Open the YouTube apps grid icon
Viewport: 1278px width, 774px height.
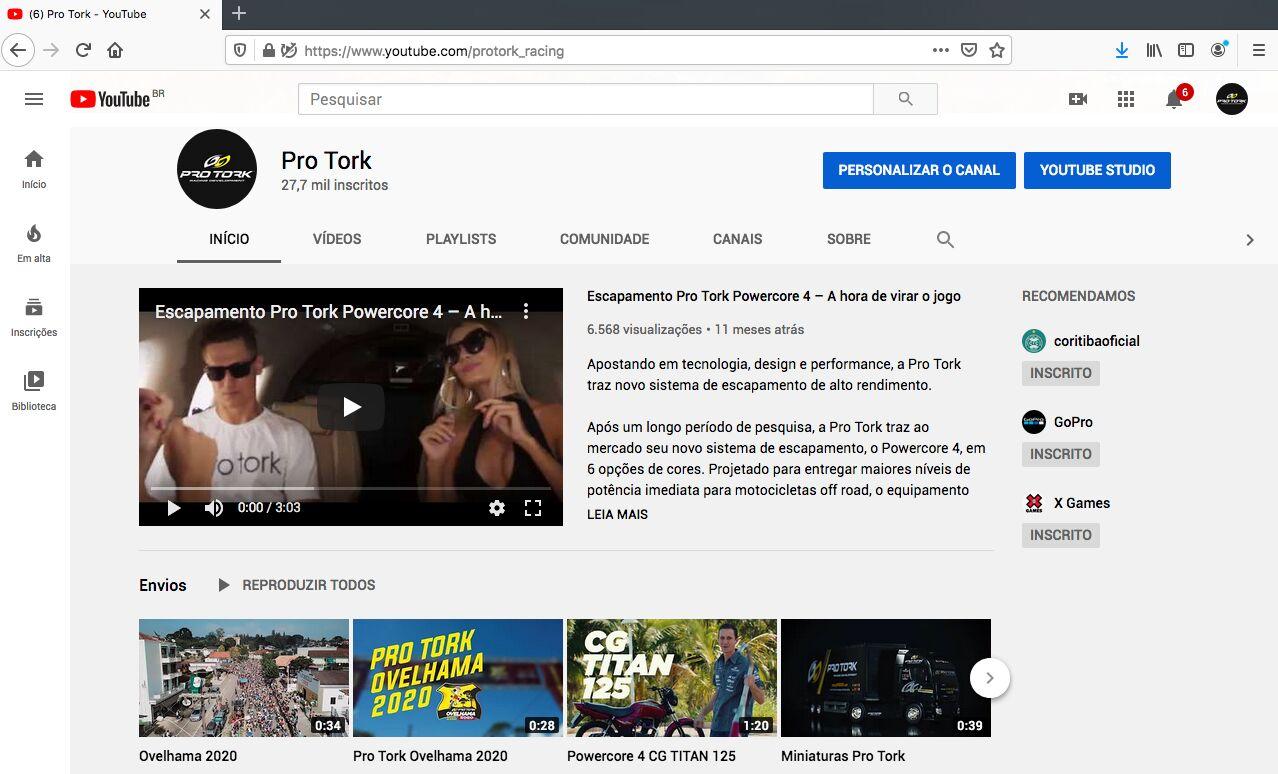pyautogui.click(x=1125, y=98)
